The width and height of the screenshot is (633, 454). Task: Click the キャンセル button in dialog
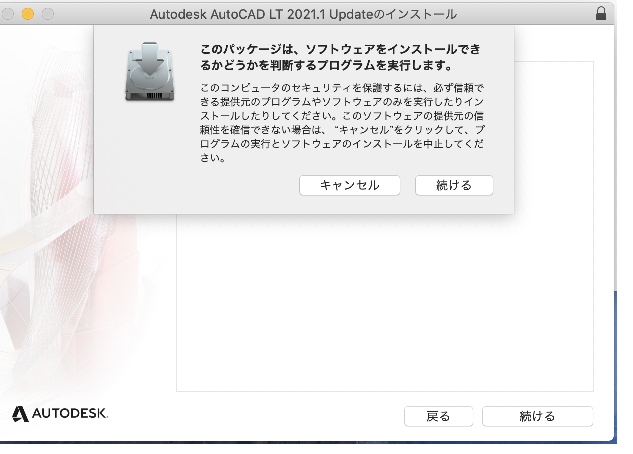350,185
